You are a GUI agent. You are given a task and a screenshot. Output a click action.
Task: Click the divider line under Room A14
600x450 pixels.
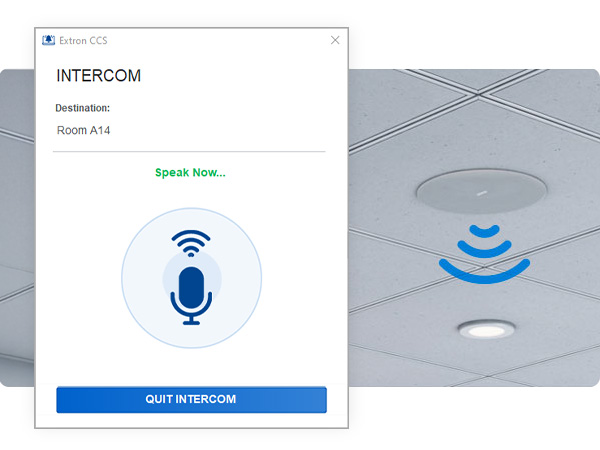(x=189, y=152)
